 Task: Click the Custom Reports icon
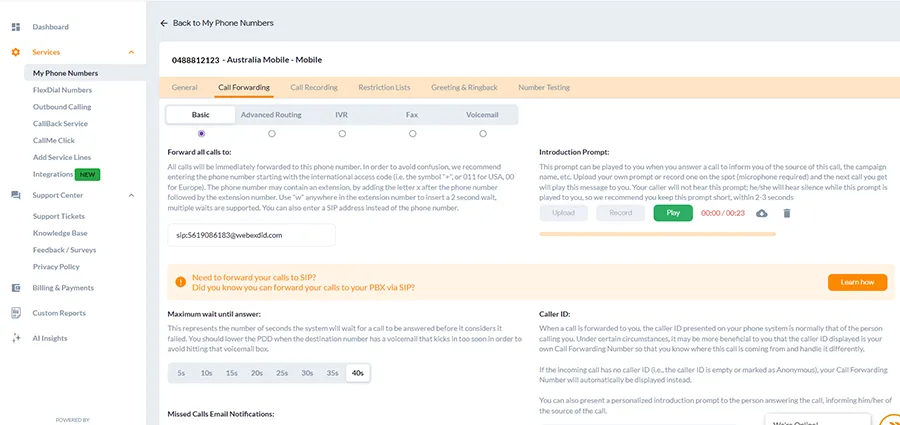(15, 313)
